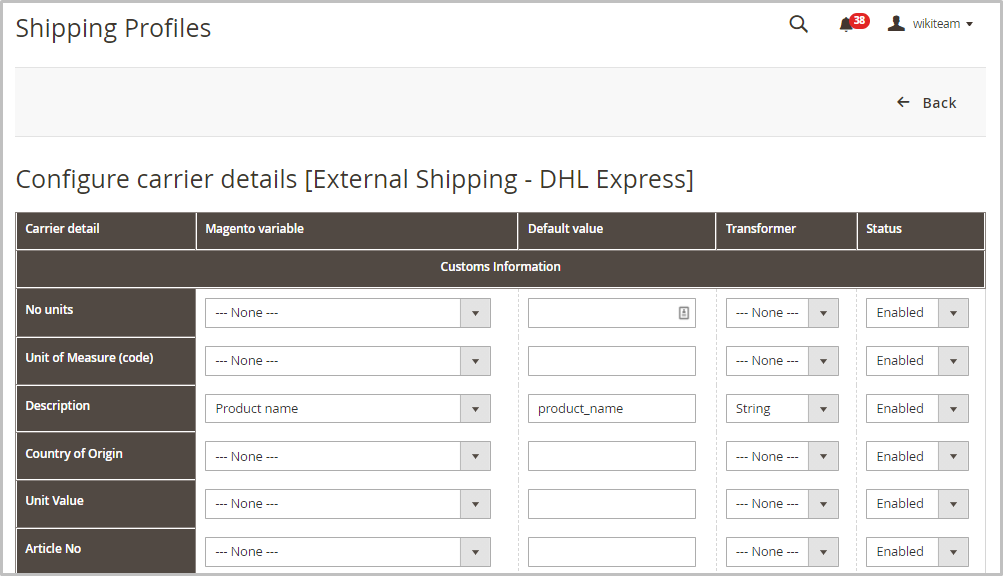Open the notifications bell icon
This screenshot has height=576, width=1003.
[846, 25]
